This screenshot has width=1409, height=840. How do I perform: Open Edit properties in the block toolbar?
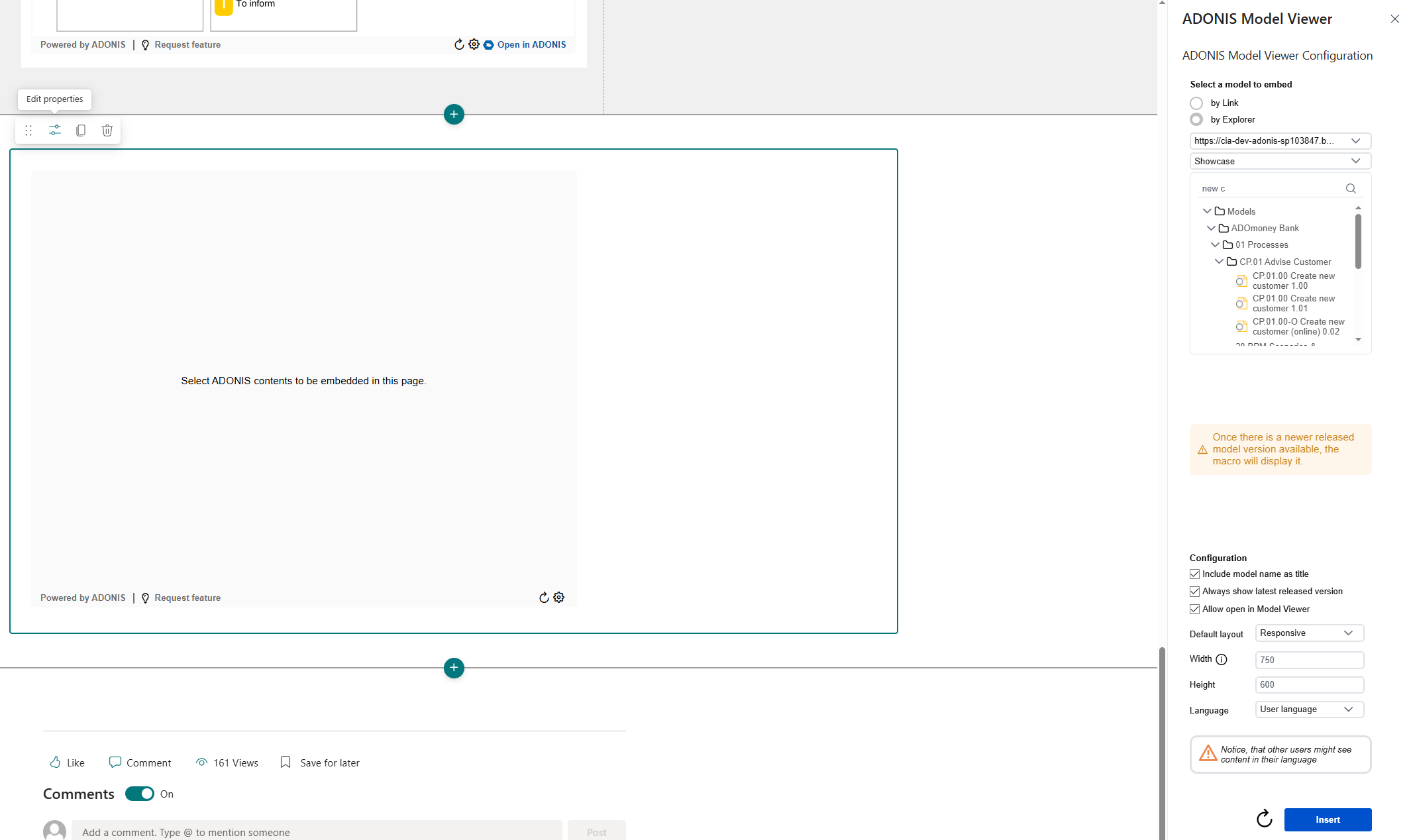(54, 130)
